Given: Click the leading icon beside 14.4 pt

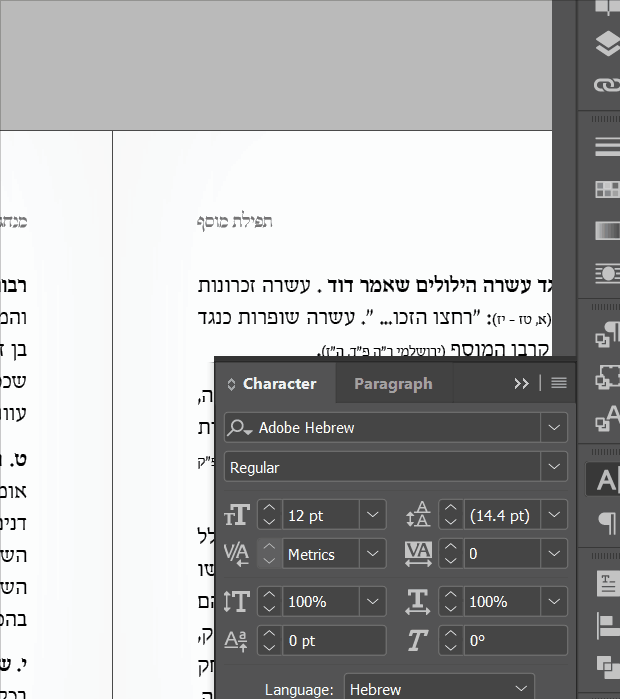Looking at the screenshot, I should pos(418,514).
